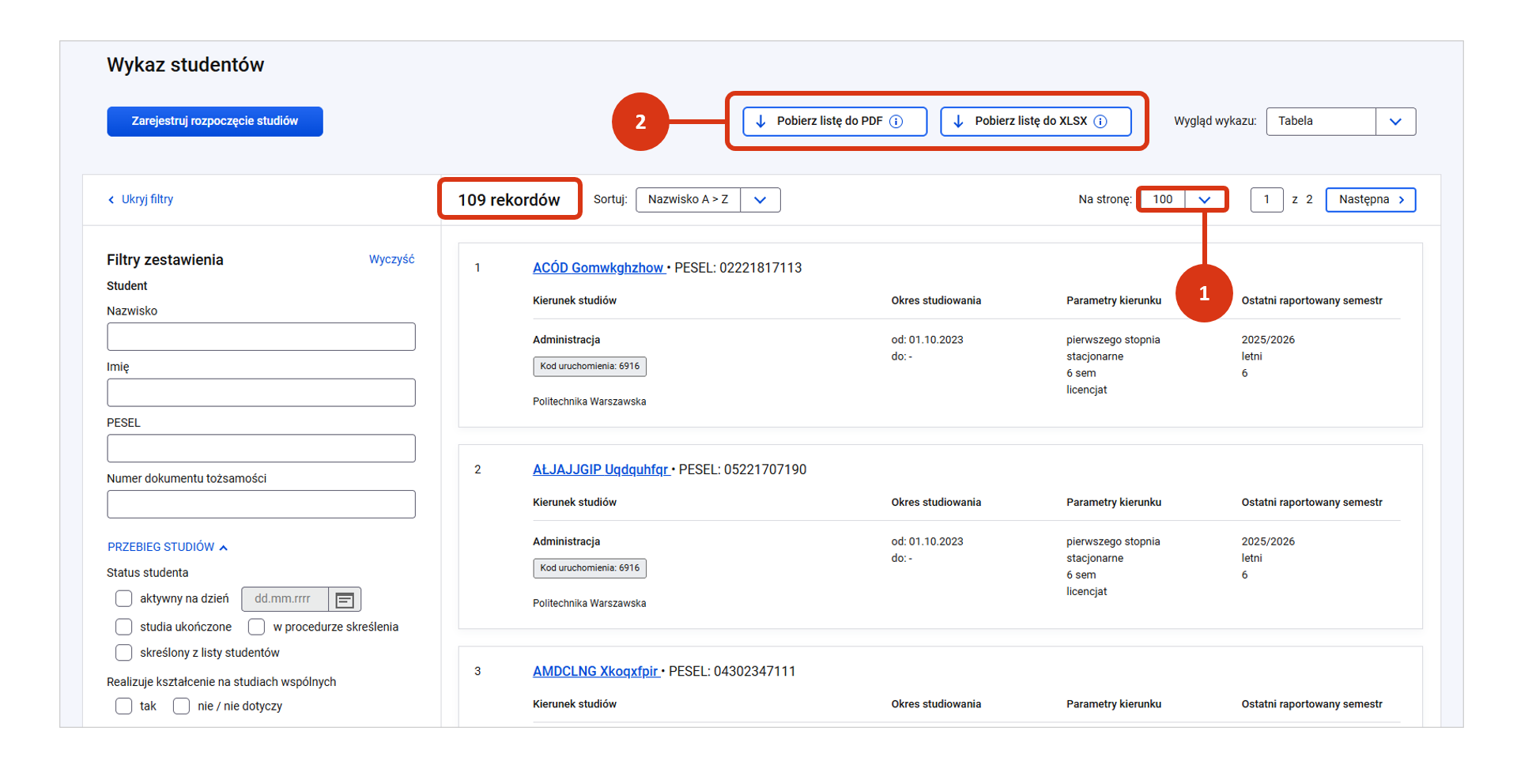Click the calendar icon next to date field
Viewport: 1517px width, 784px height.
coord(345,600)
